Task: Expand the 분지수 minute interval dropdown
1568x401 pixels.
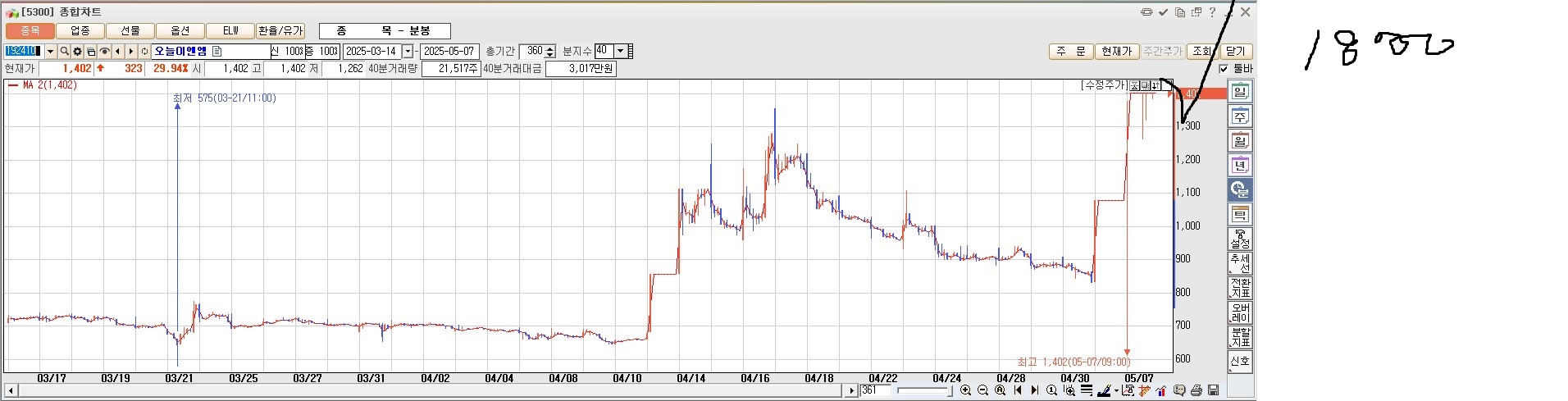Action: 621,51
